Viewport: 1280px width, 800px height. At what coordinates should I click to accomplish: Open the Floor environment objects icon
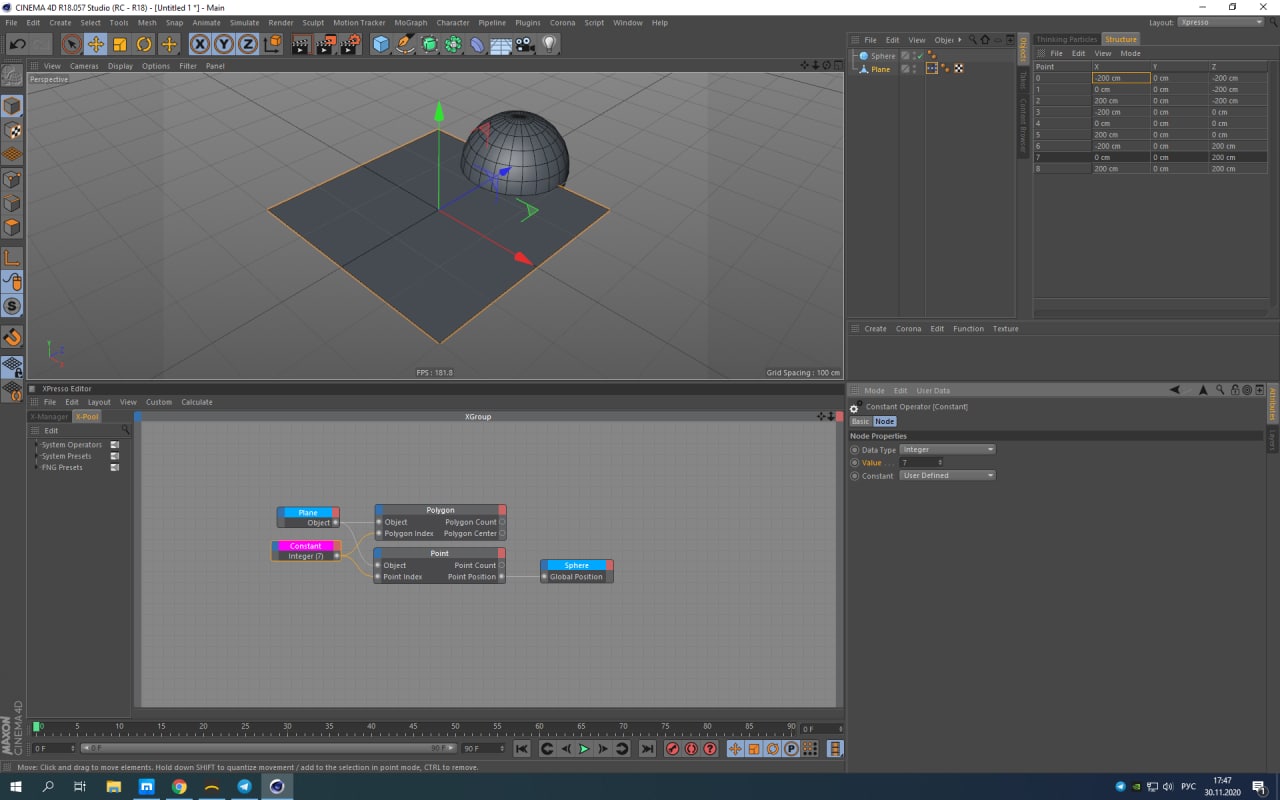pyautogui.click(x=501, y=44)
